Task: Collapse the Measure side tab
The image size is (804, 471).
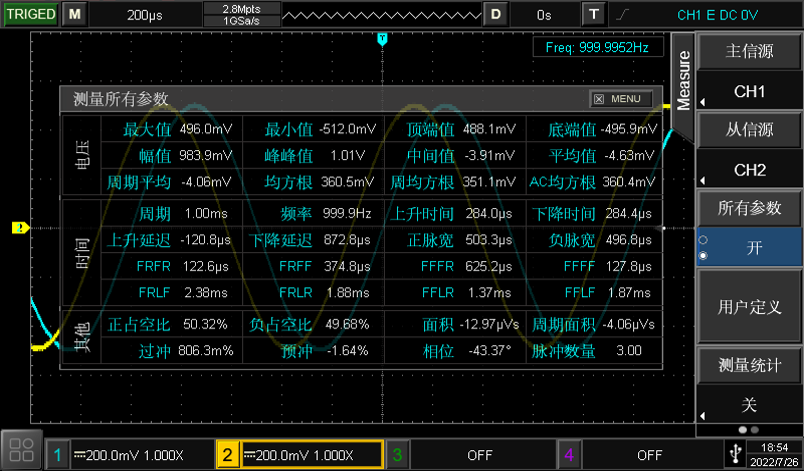Action: tap(684, 82)
